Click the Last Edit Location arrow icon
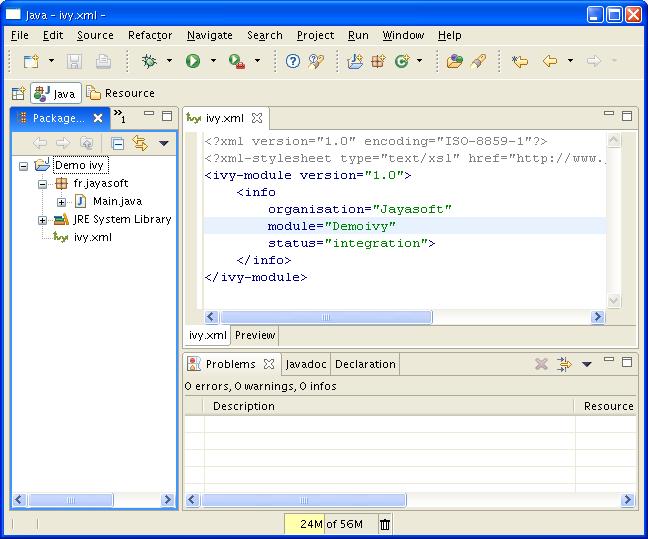648x539 pixels. tap(519, 61)
